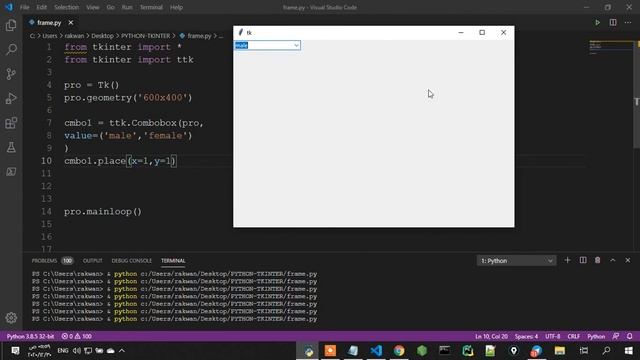Kill the terminal with the trash icon
The height and width of the screenshot is (360, 640).
[x=597, y=260]
